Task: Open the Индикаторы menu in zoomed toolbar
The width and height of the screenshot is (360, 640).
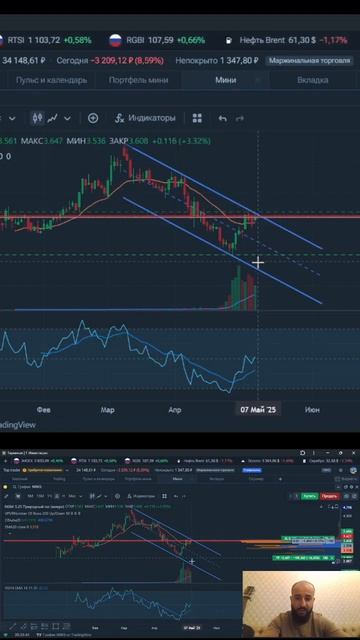Action: pyautogui.click(x=145, y=118)
